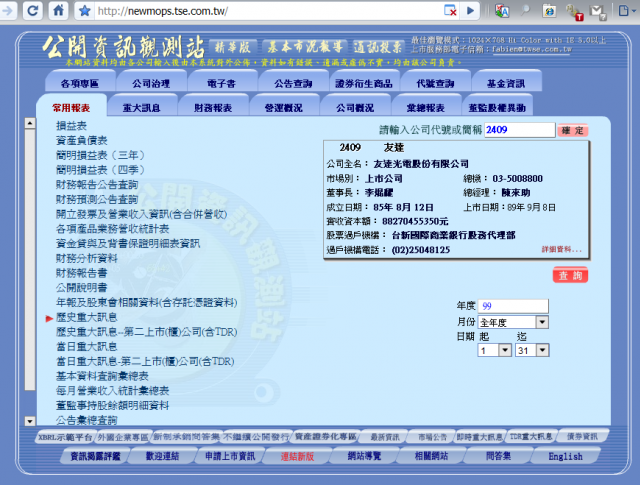640x485 pixels.
Task: Click the magnifier extension icon
Action: click(x=525, y=11)
